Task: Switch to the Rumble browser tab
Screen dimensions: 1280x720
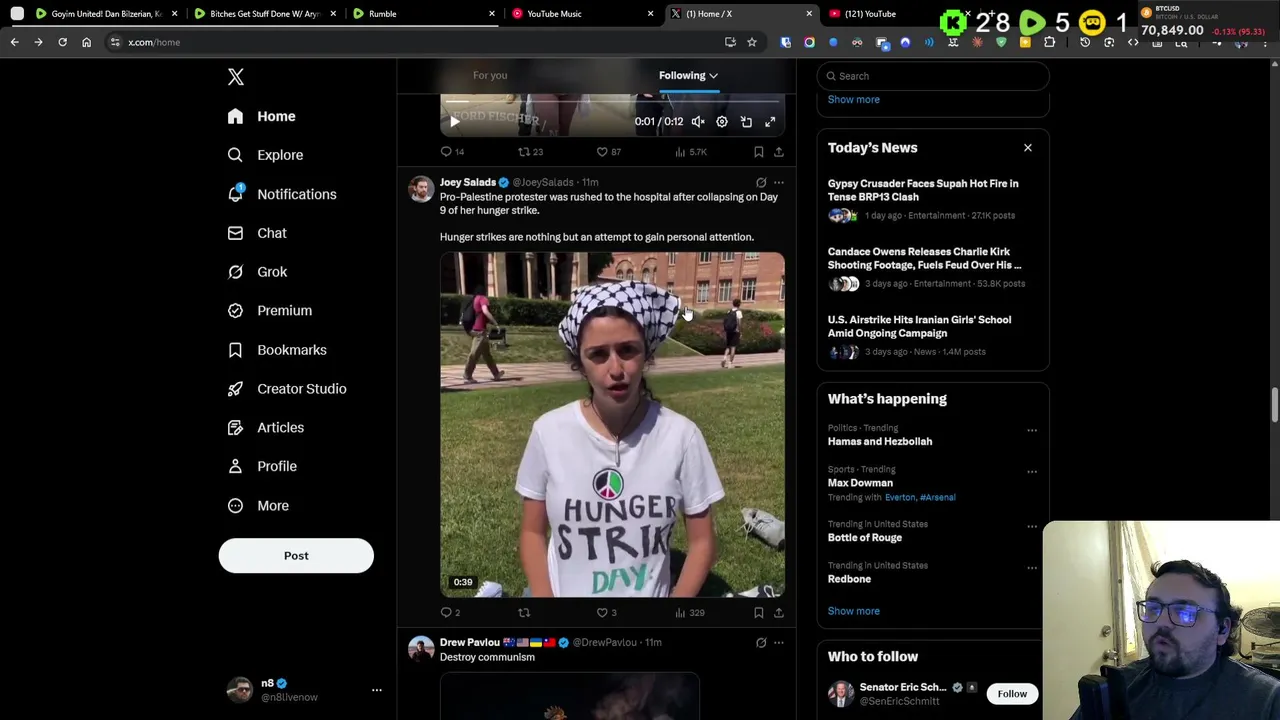Action: click(x=423, y=14)
